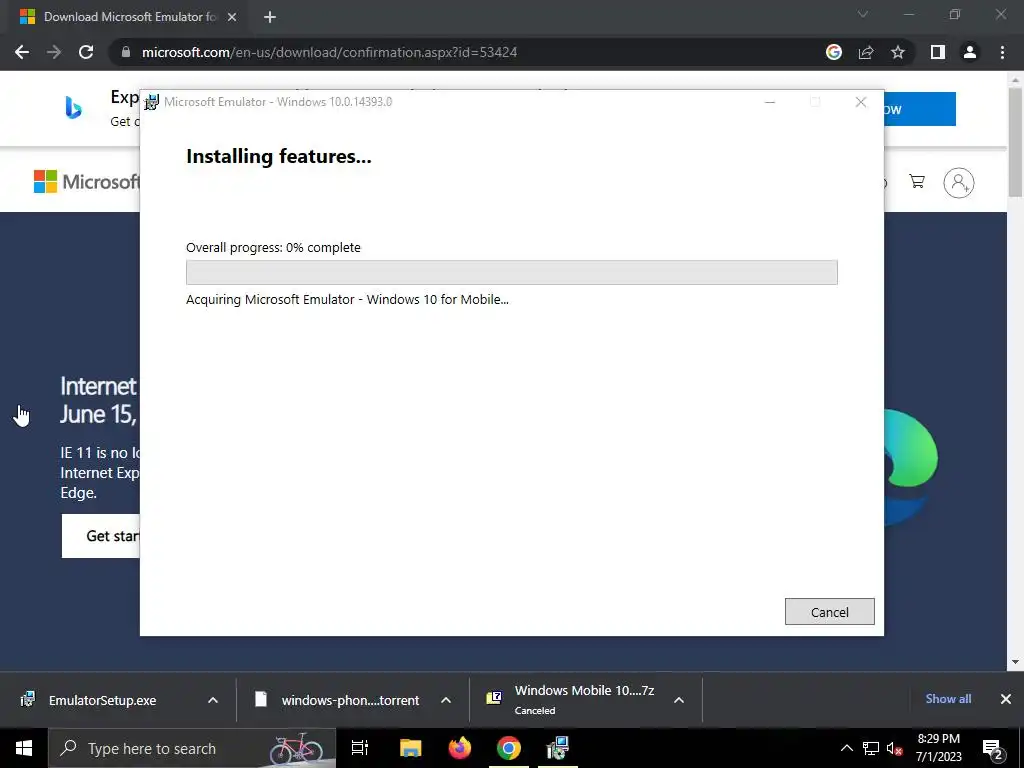Open File Explorer from taskbar

pyautogui.click(x=411, y=748)
